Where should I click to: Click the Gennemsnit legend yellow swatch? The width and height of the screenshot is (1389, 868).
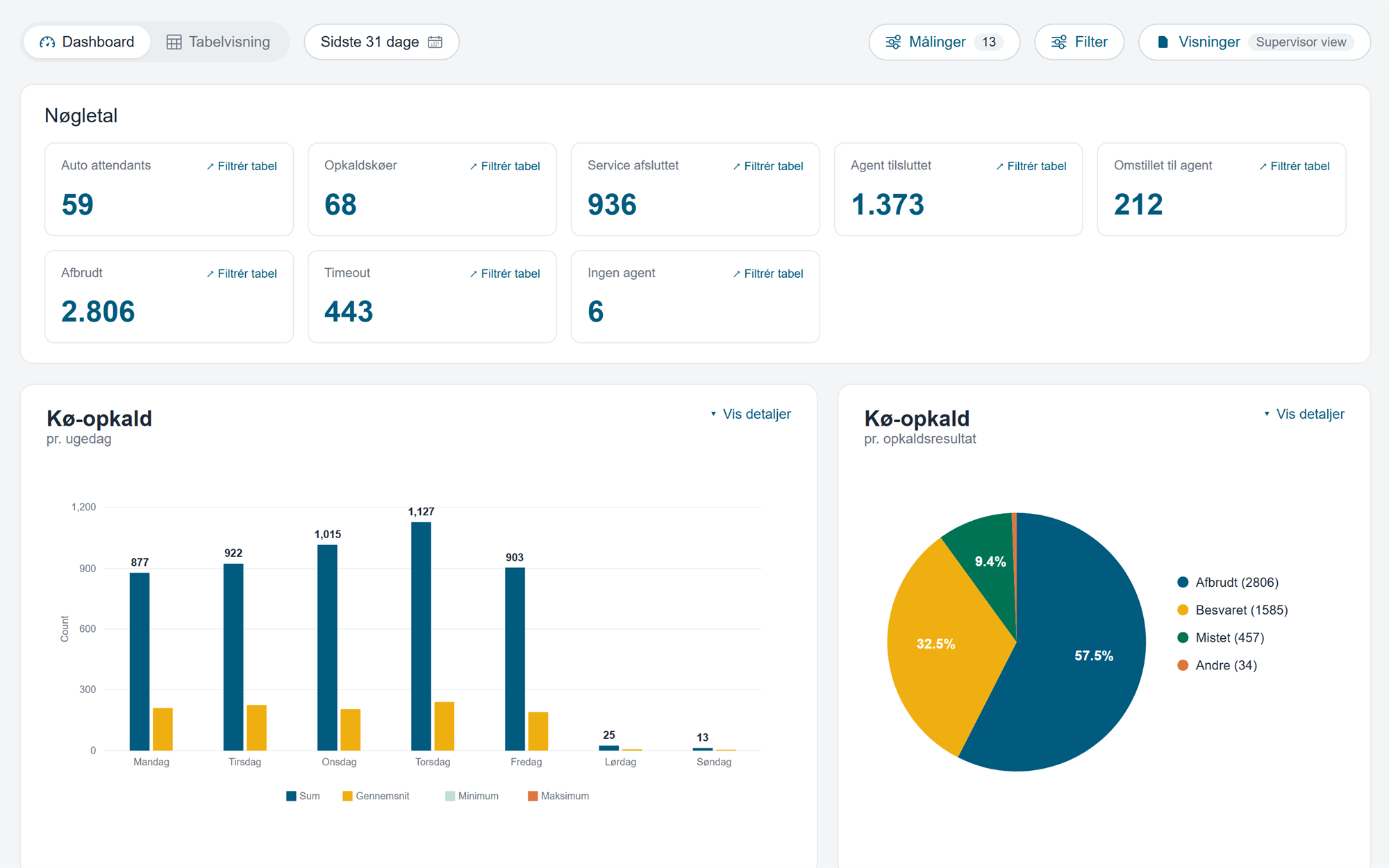tap(347, 796)
